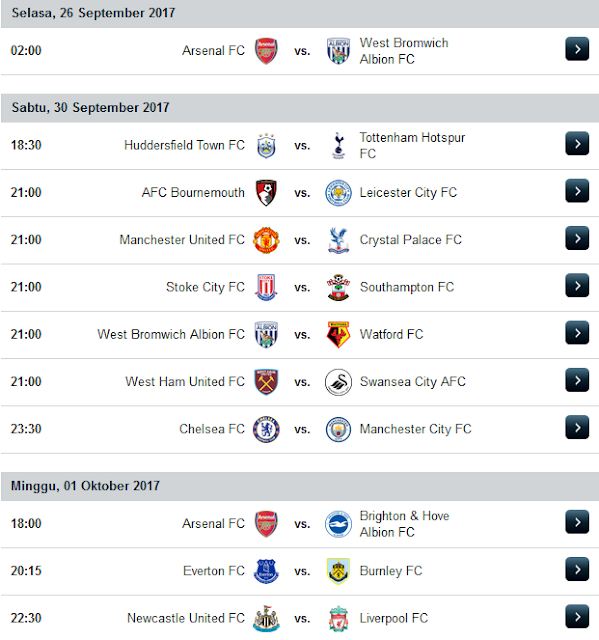Image resolution: width=599 pixels, height=640 pixels.
Task: Click the Watford FC badge
Action: point(338,334)
